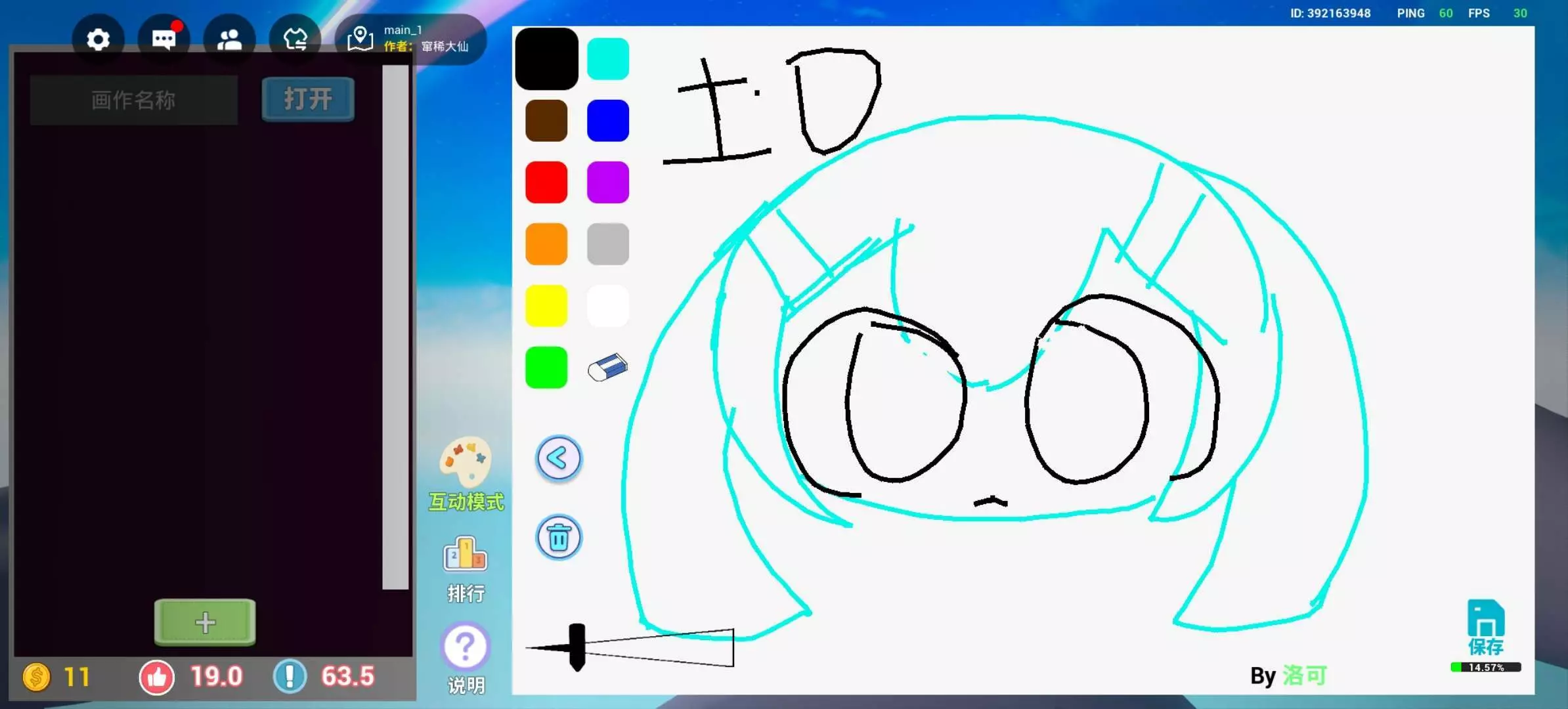Toggle 互动模式 palette mode
The image size is (1568, 709).
point(466,463)
